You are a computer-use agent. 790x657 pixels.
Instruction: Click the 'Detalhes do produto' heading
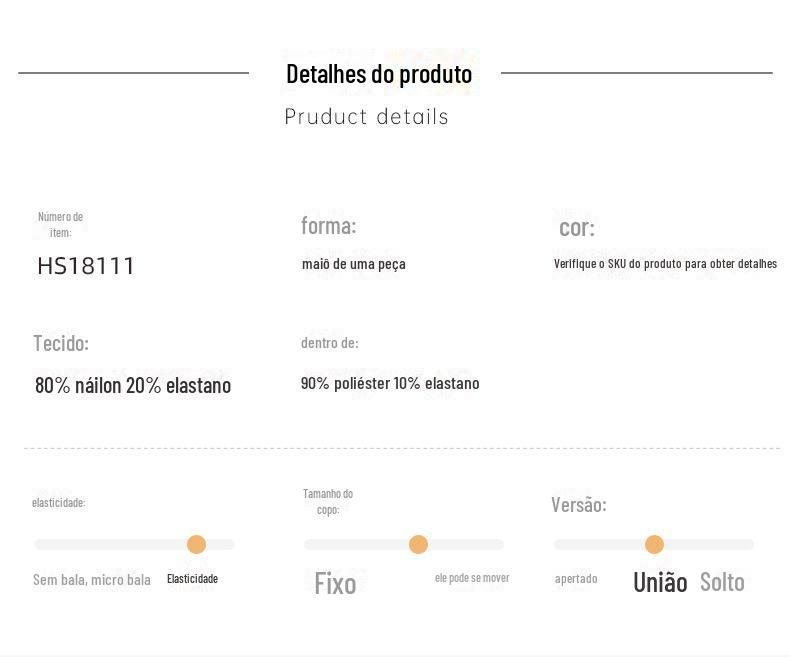(379, 74)
